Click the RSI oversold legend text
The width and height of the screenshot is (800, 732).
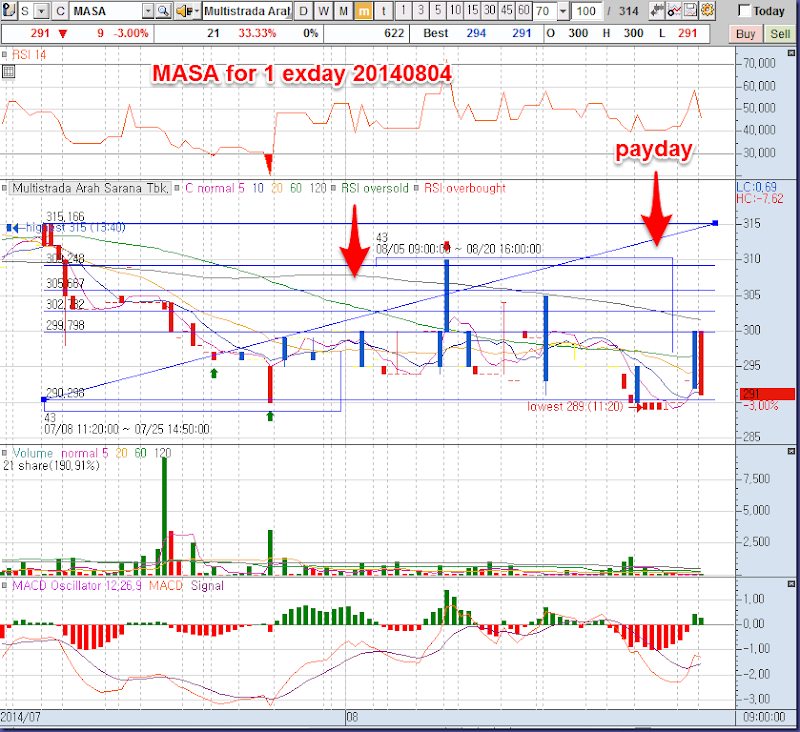pyautogui.click(x=374, y=188)
